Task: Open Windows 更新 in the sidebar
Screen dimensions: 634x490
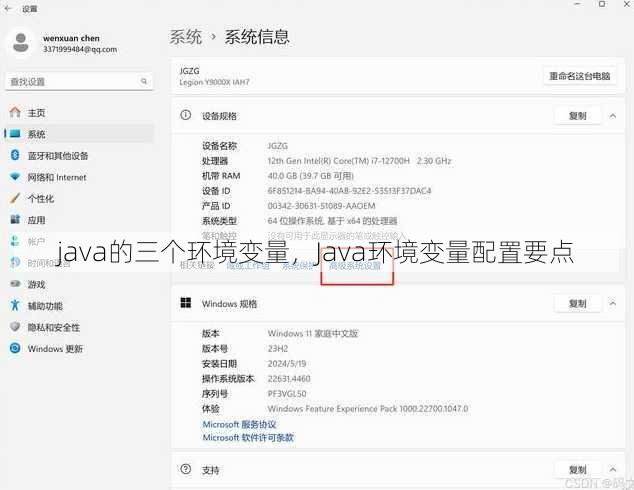Action: click(79, 348)
